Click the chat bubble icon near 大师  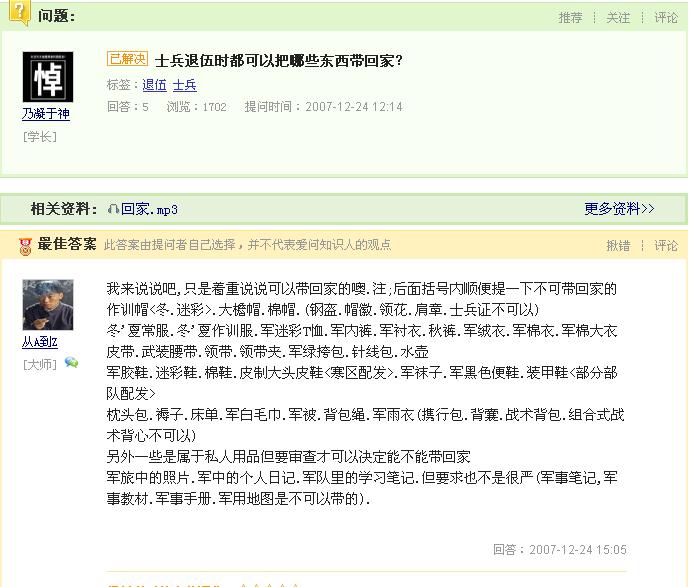(71, 362)
